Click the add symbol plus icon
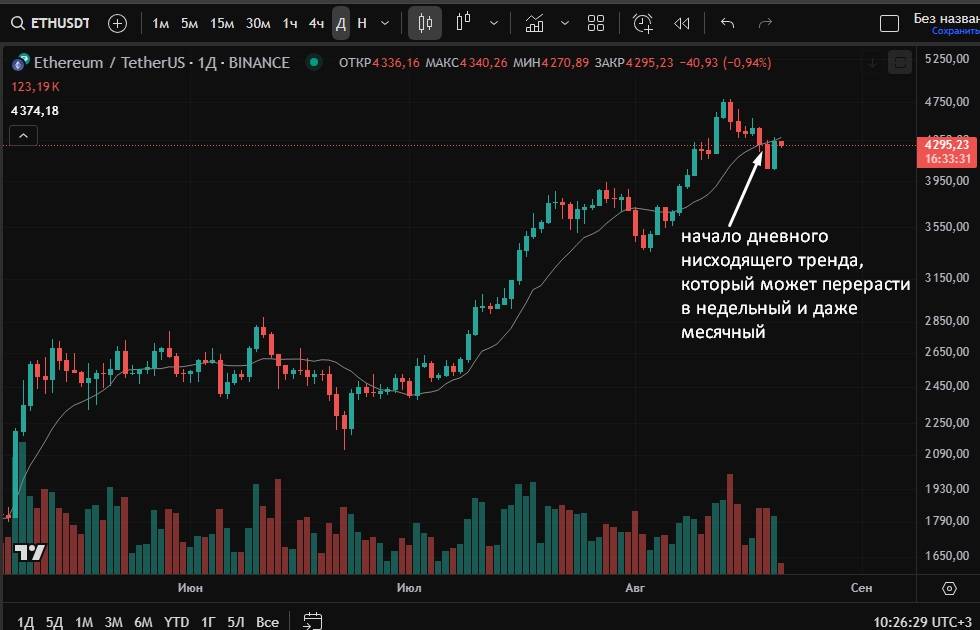 (117, 23)
